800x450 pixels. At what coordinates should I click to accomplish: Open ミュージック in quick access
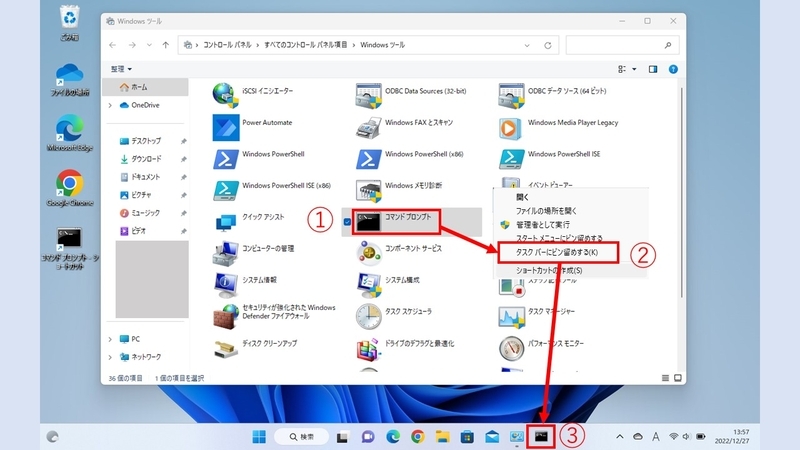pos(145,213)
